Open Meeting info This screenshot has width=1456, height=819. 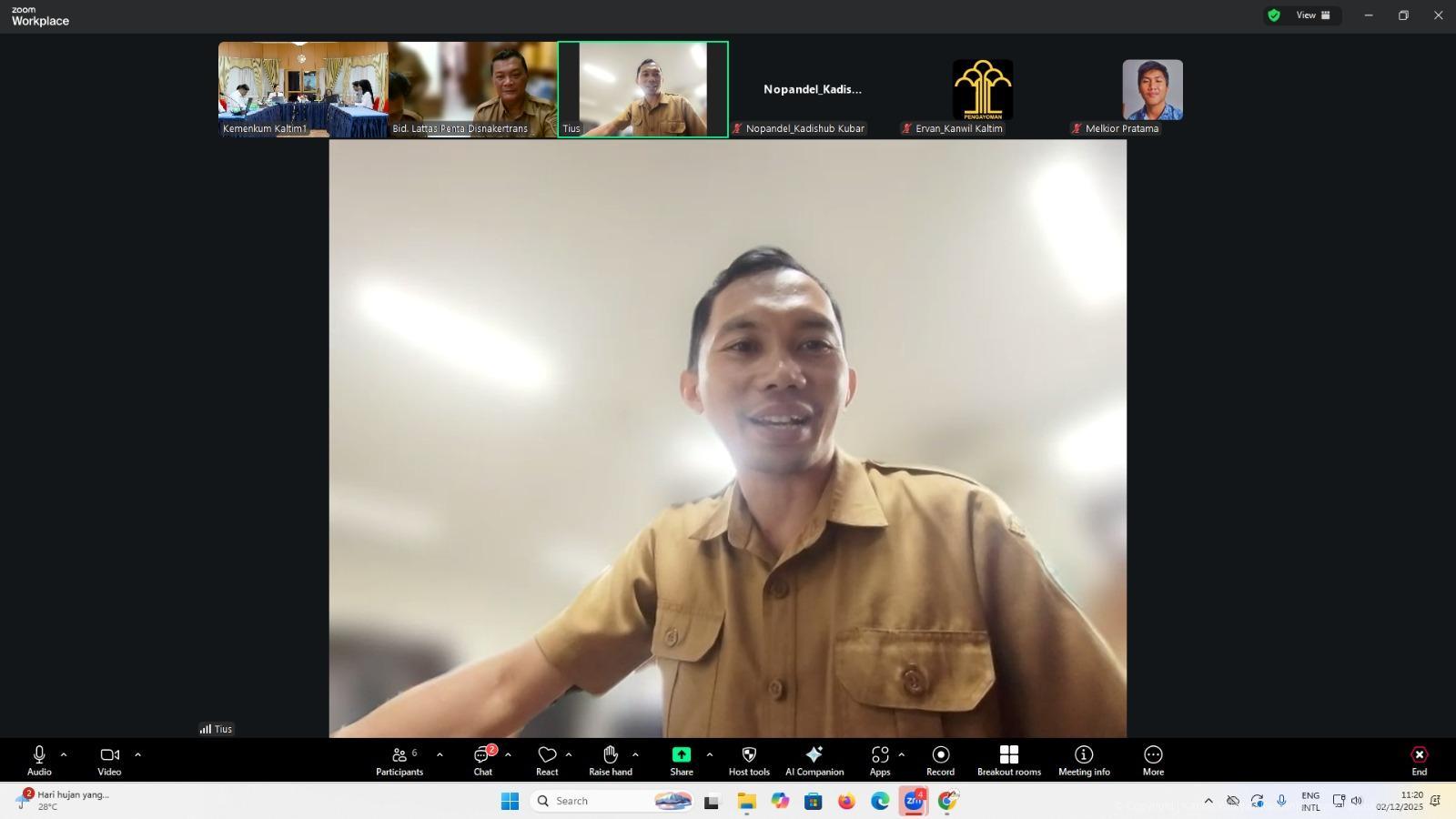point(1084,761)
